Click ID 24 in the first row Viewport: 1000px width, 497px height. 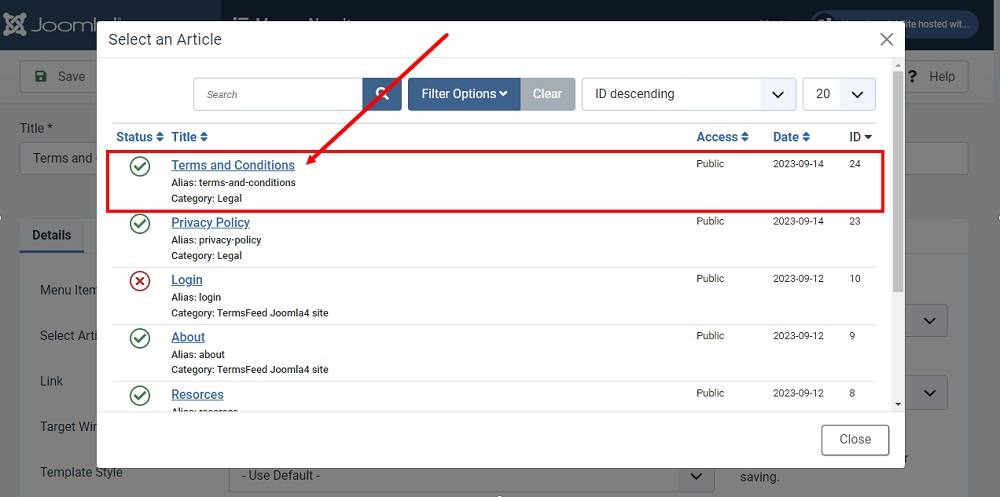pyautogui.click(x=855, y=164)
